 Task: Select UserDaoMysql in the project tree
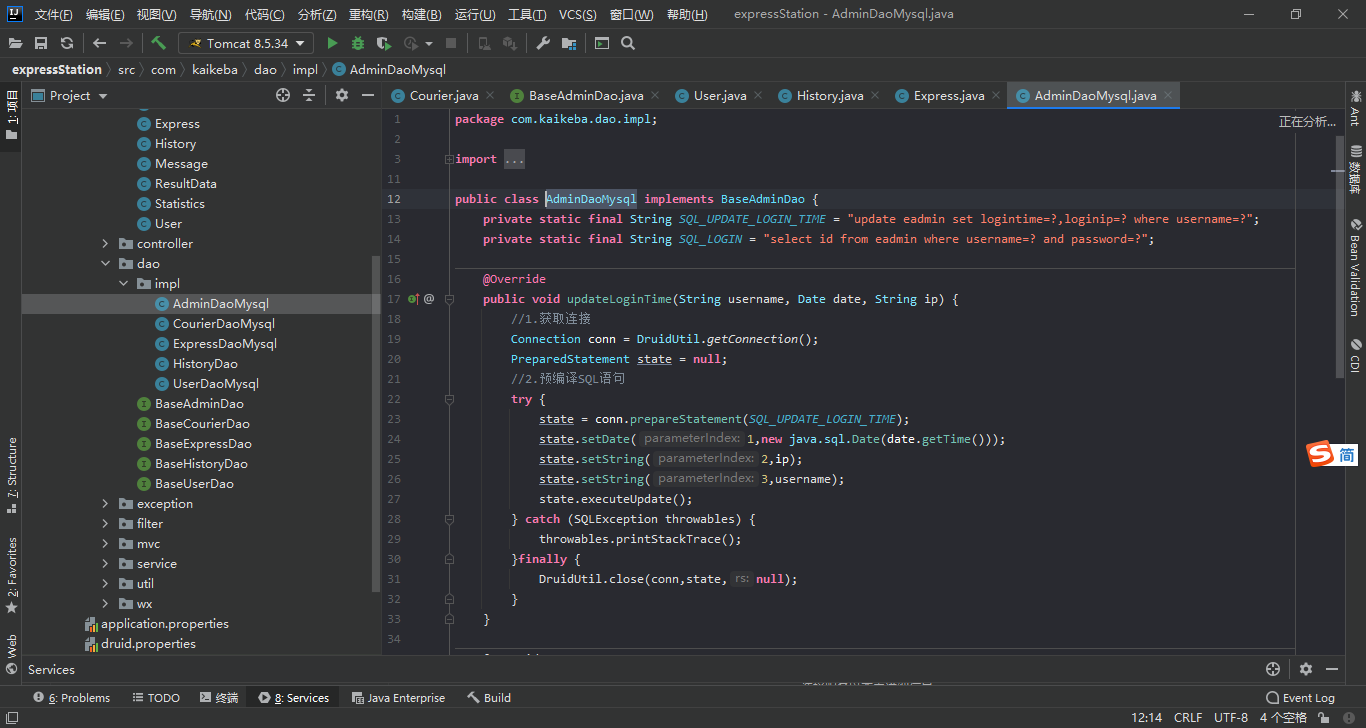[215, 384]
